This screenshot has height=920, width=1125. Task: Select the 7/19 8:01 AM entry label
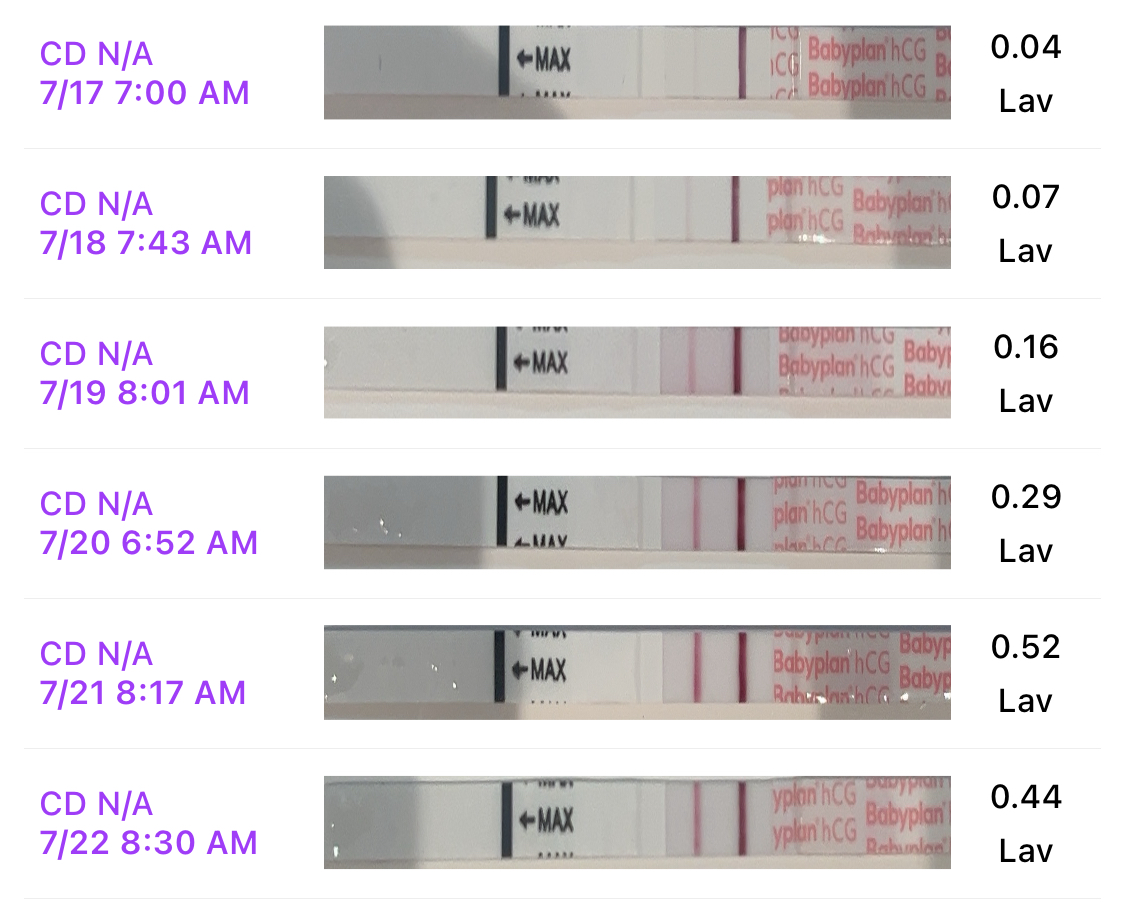click(145, 373)
